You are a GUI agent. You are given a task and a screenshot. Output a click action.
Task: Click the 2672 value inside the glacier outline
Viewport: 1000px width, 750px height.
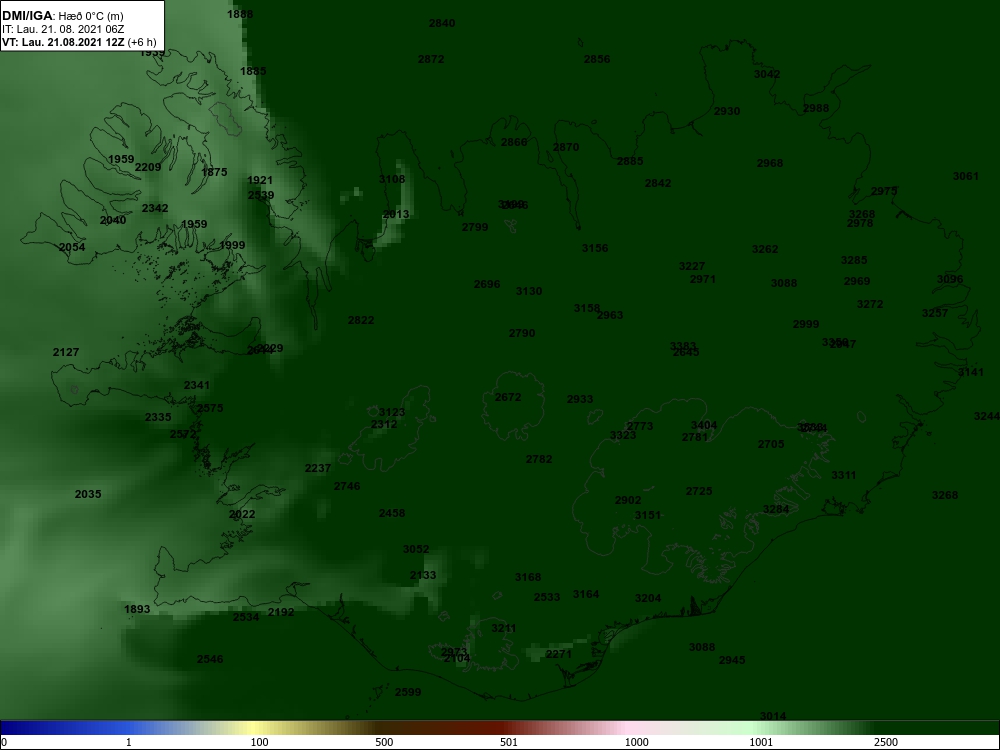pyautogui.click(x=508, y=397)
